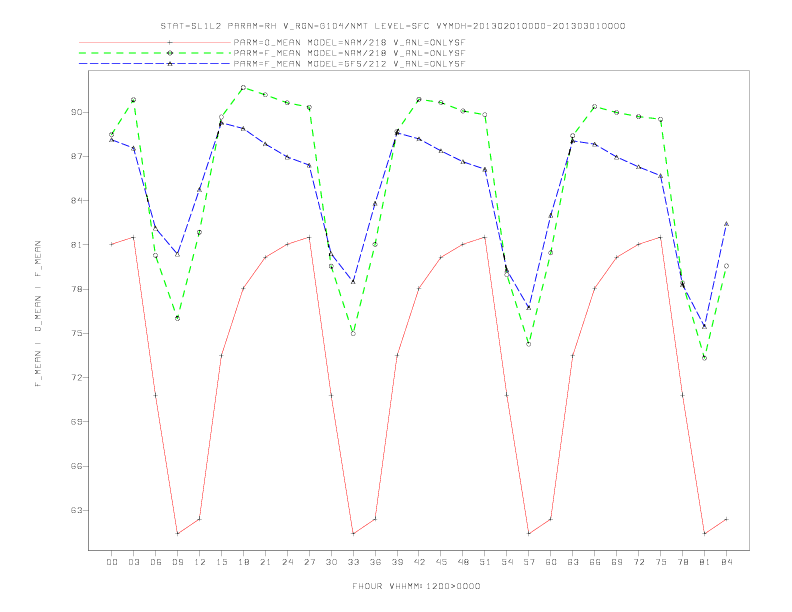Select legend entry PARM=O_MEAN MODEL=NAM/218
792x612 pixels.
click(x=349, y=42)
